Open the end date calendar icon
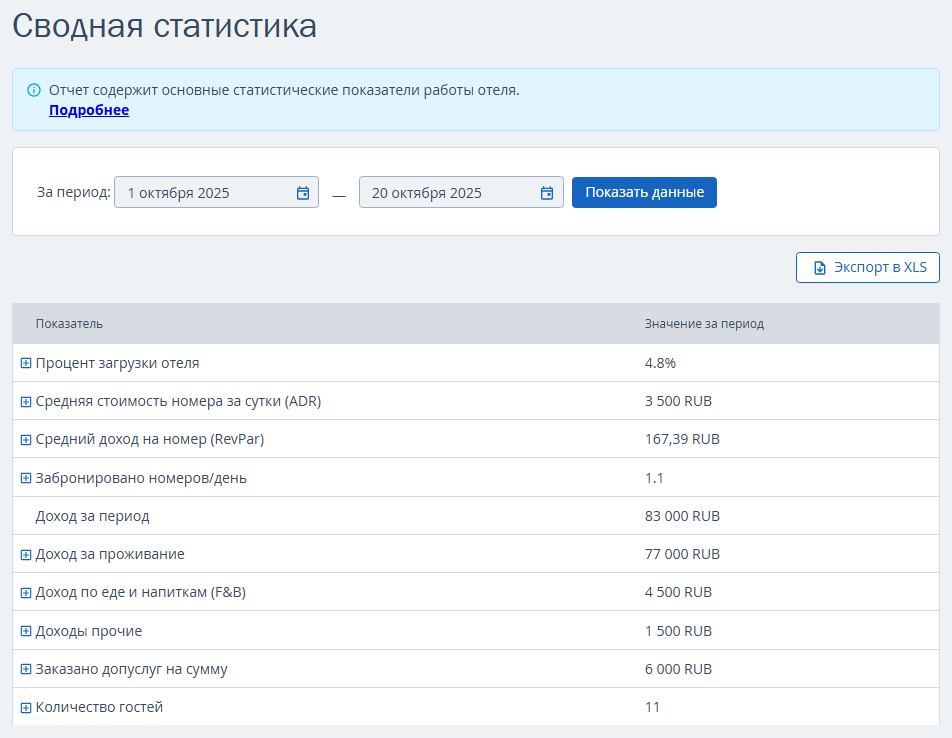Image resolution: width=952 pixels, height=738 pixels. (547, 193)
